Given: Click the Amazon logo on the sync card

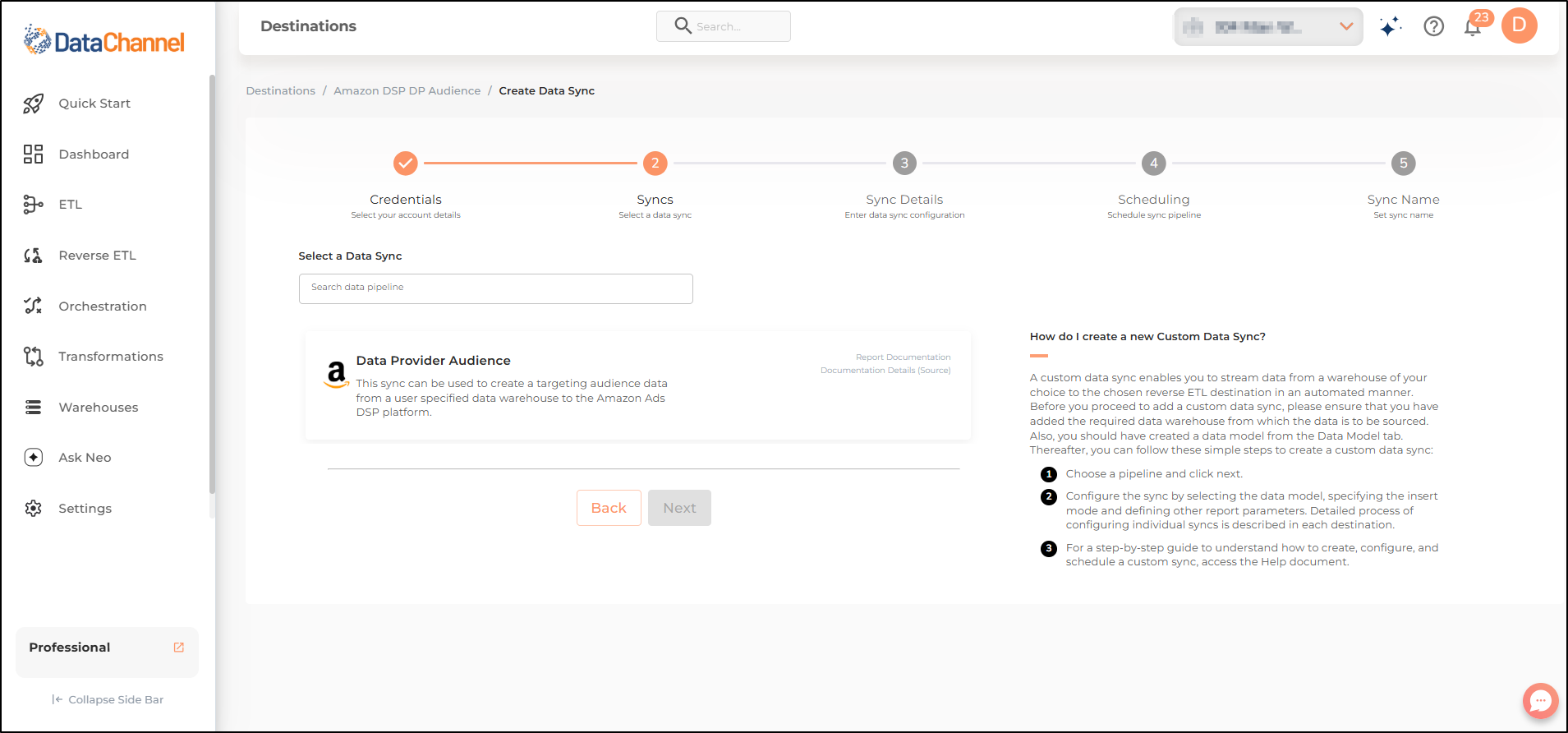Looking at the screenshot, I should point(336,374).
